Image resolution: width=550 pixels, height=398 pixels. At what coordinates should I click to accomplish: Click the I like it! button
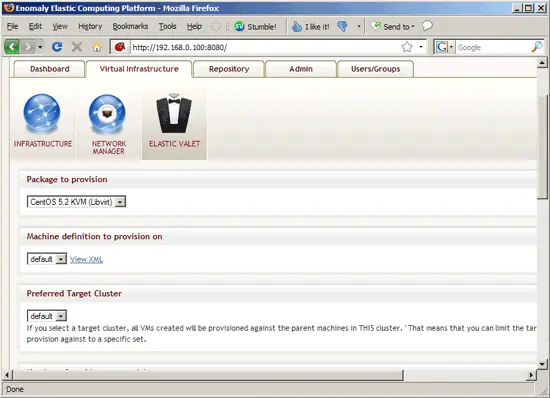pos(311,27)
